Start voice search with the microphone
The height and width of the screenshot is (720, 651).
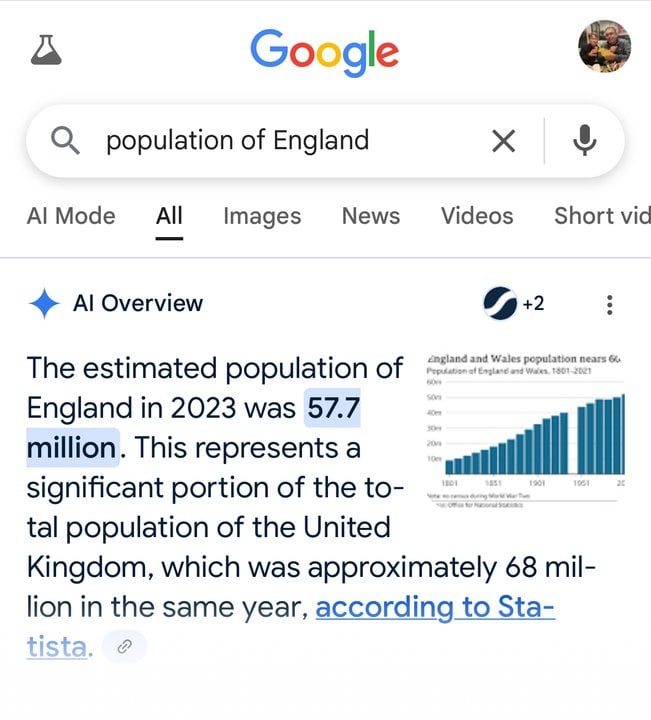point(584,141)
